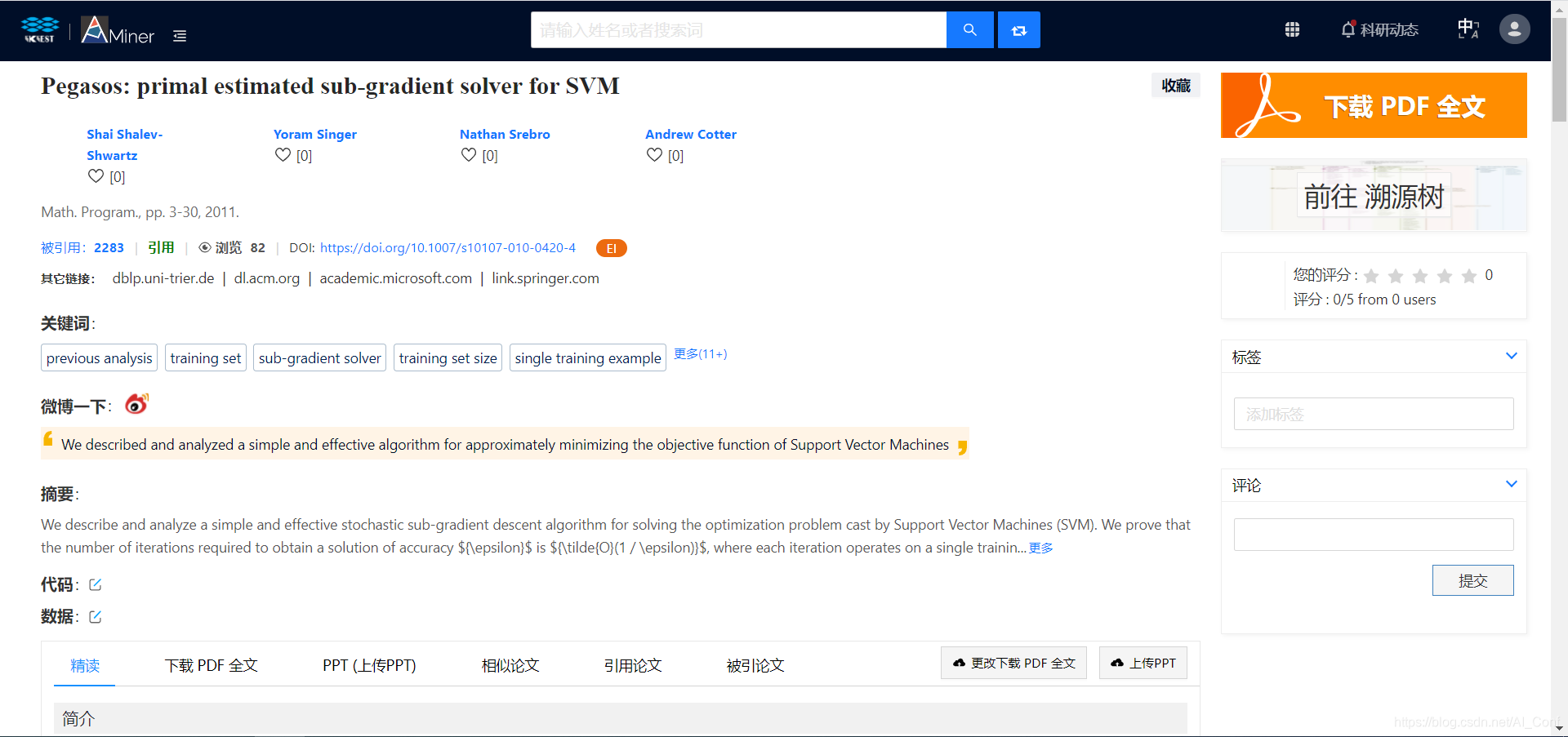Expand more keywords 更多(11+)
This screenshot has height=737, width=1568.
coord(700,353)
